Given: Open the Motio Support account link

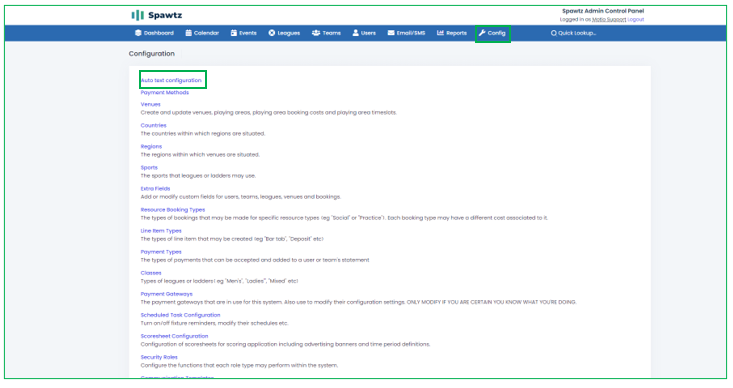Looking at the screenshot, I should [x=609, y=20].
